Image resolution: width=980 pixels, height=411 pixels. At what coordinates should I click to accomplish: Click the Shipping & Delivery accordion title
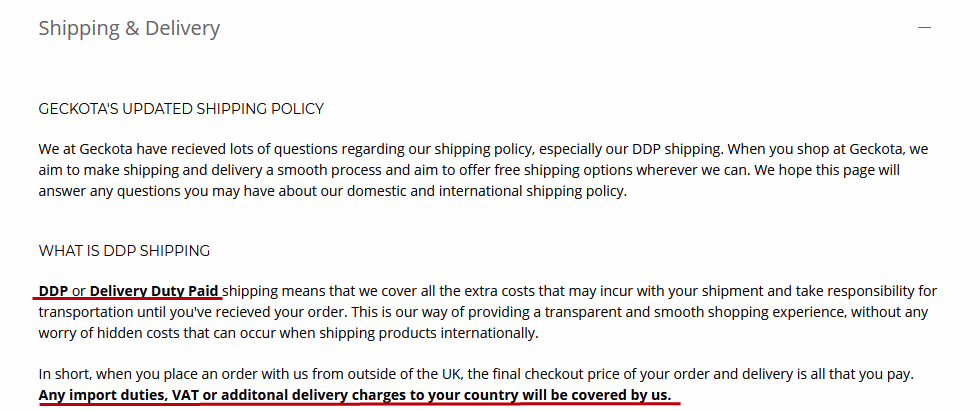129,29
